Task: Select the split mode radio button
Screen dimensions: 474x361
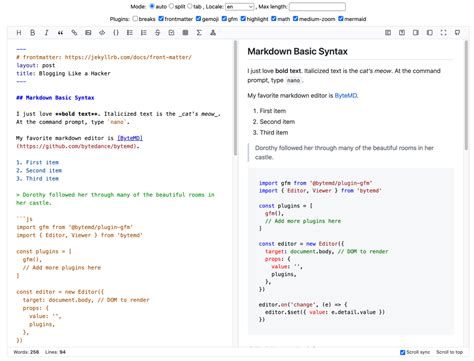Action: (x=171, y=6)
